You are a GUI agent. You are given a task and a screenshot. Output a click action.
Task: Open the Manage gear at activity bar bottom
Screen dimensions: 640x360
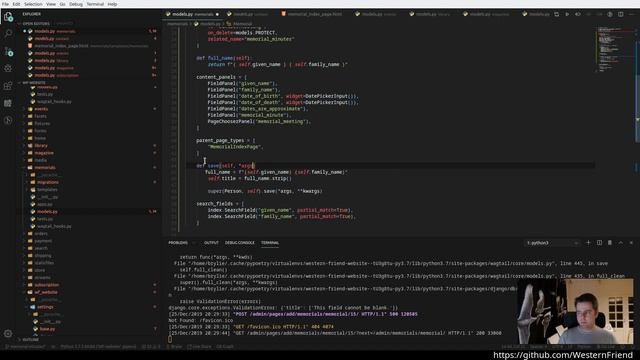tap(8, 333)
